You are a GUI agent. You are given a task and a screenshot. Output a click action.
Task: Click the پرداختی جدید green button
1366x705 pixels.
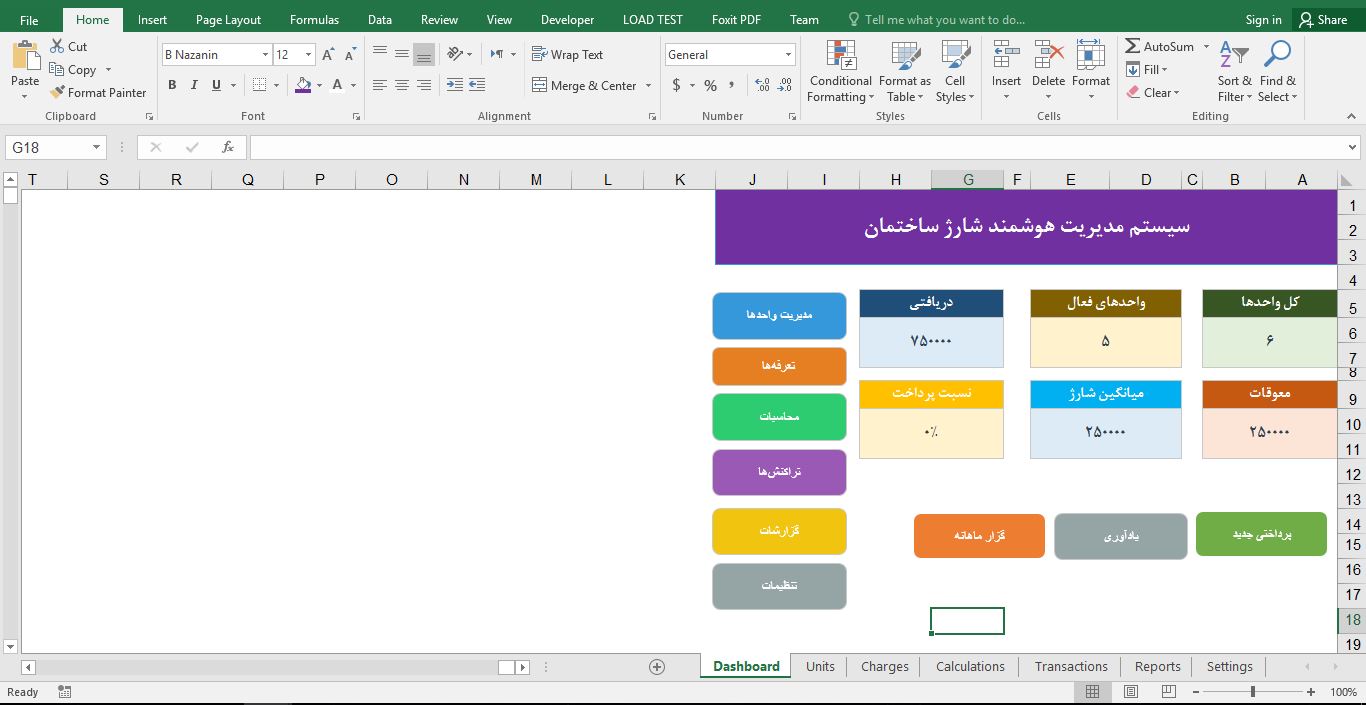pos(1261,533)
